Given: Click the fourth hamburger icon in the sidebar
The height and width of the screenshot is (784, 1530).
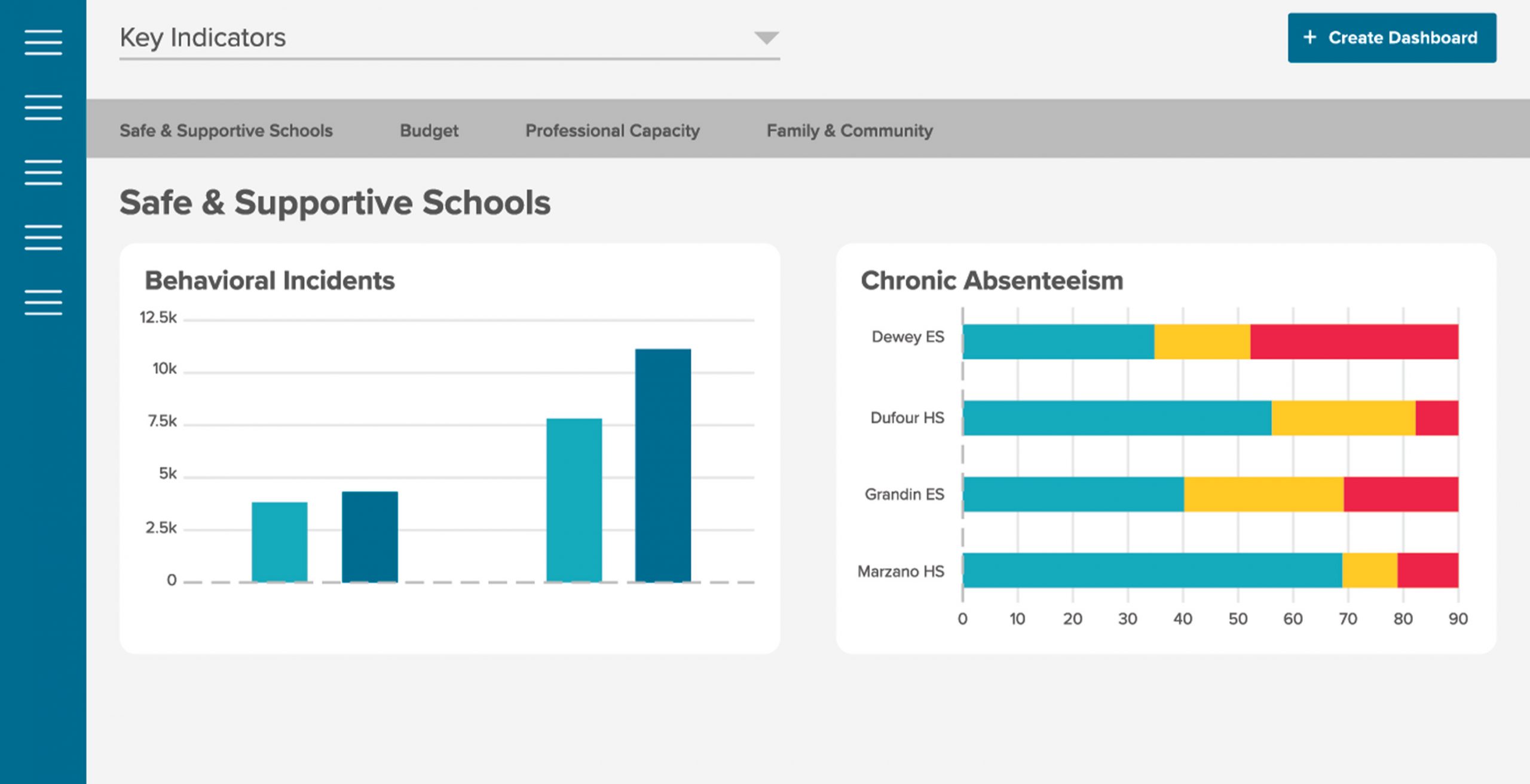Looking at the screenshot, I should [x=43, y=238].
